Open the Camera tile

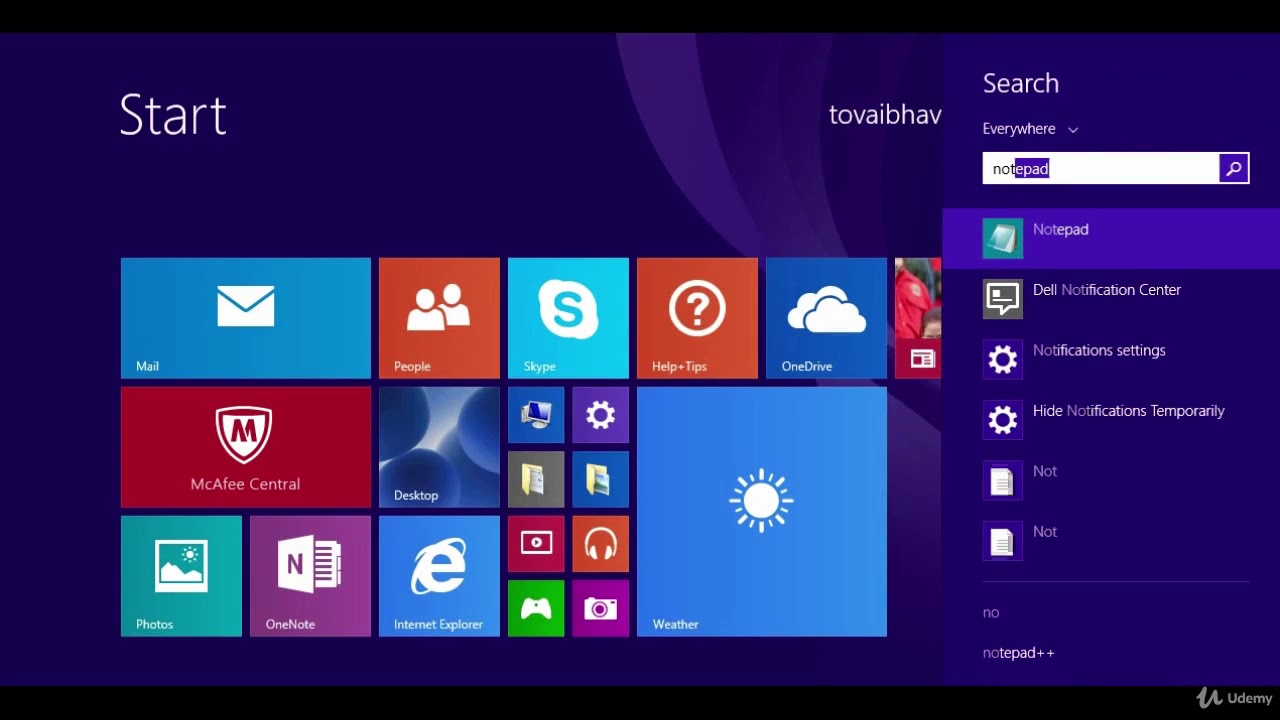601,608
